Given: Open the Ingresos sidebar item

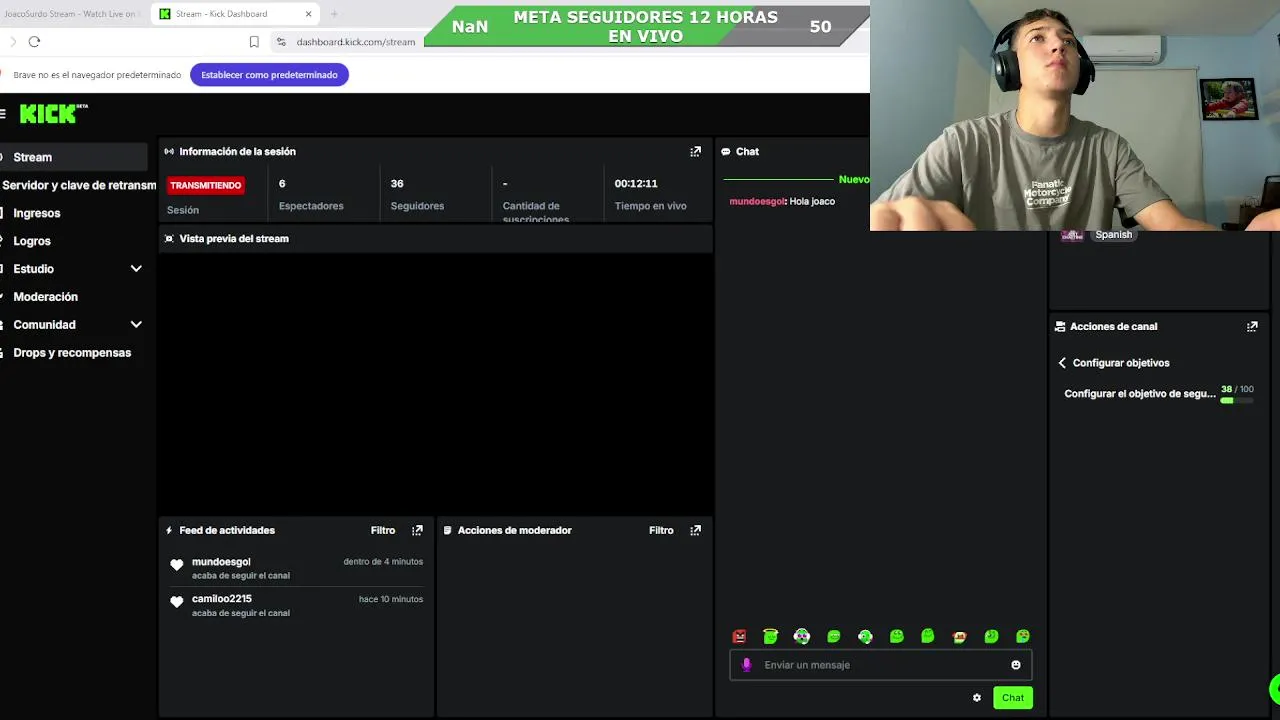Looking at the screenshot, I should pyautogui.click(x=37, y=213).
